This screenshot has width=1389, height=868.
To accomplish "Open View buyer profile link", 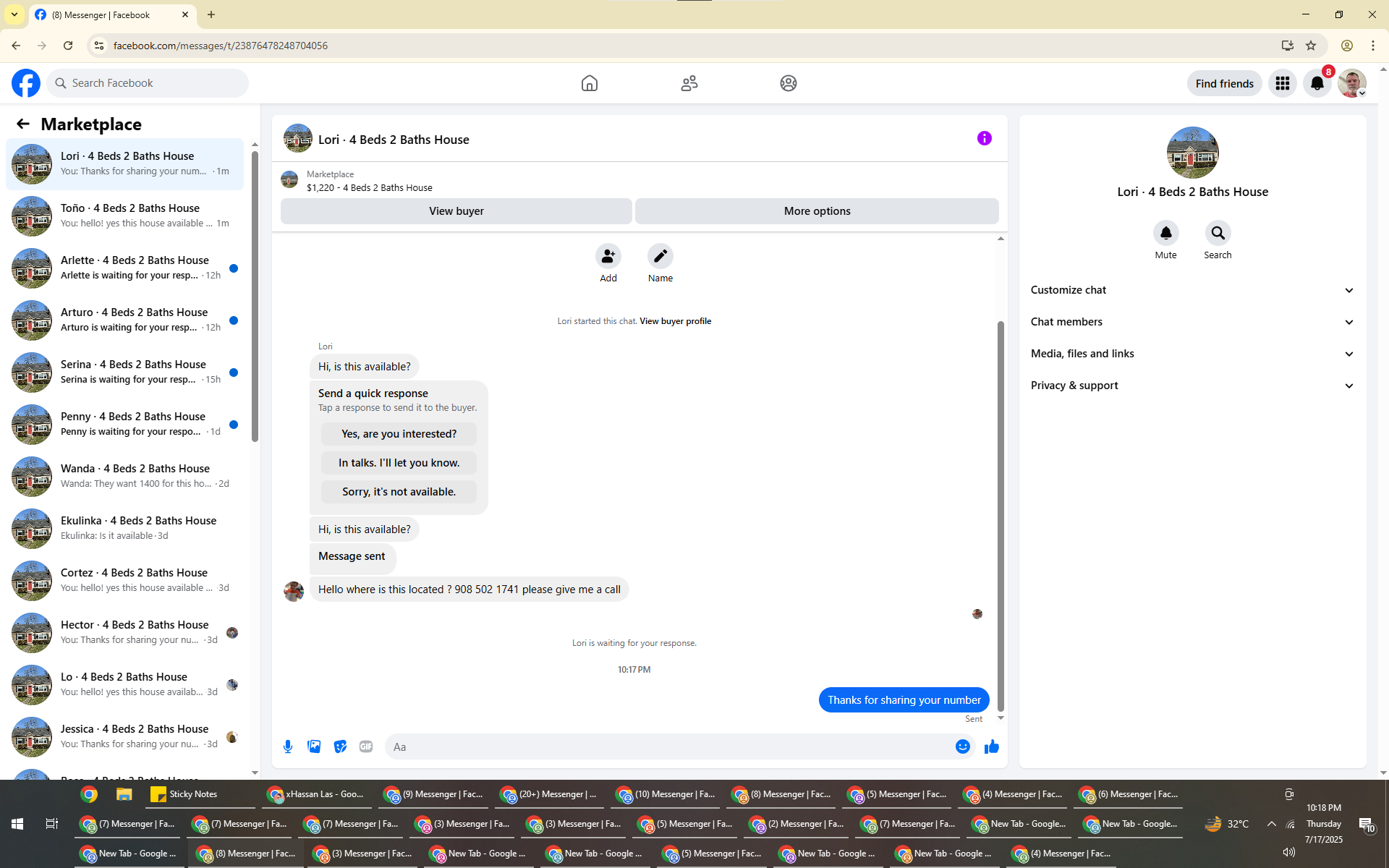I will 675,321.
